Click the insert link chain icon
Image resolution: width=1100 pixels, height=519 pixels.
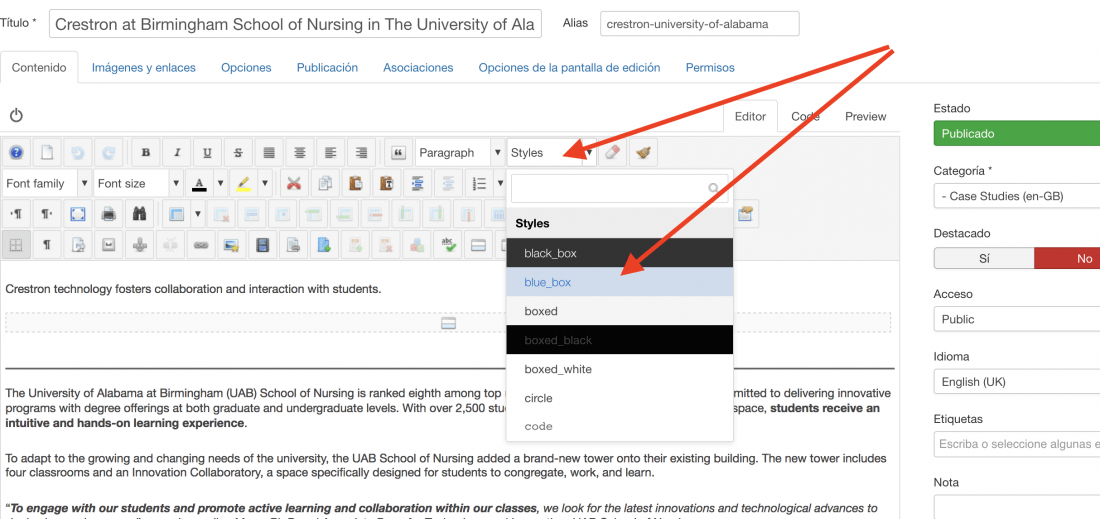(x=201, y=244)
